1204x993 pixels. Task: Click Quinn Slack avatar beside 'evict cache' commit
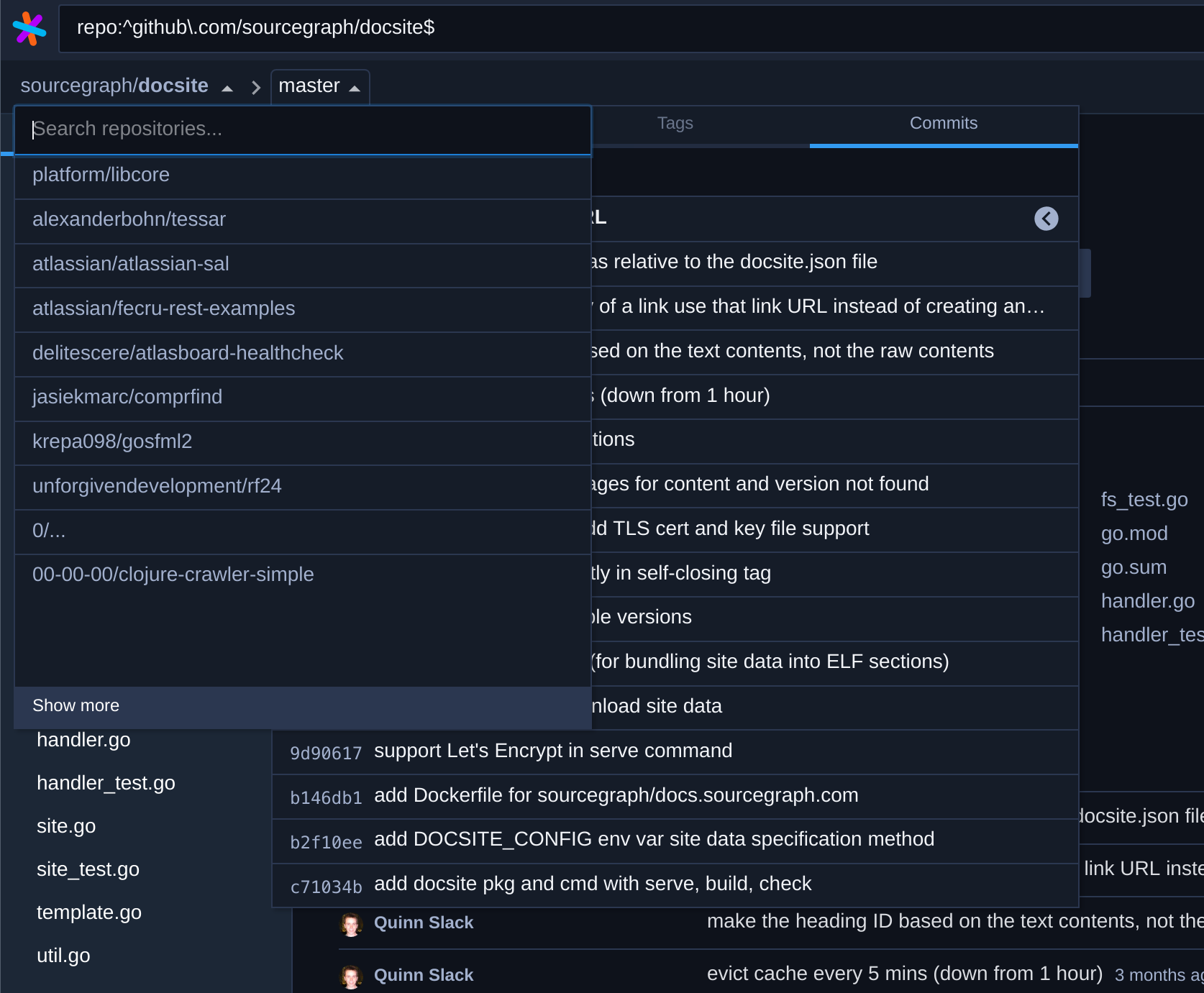coord(351,976)
